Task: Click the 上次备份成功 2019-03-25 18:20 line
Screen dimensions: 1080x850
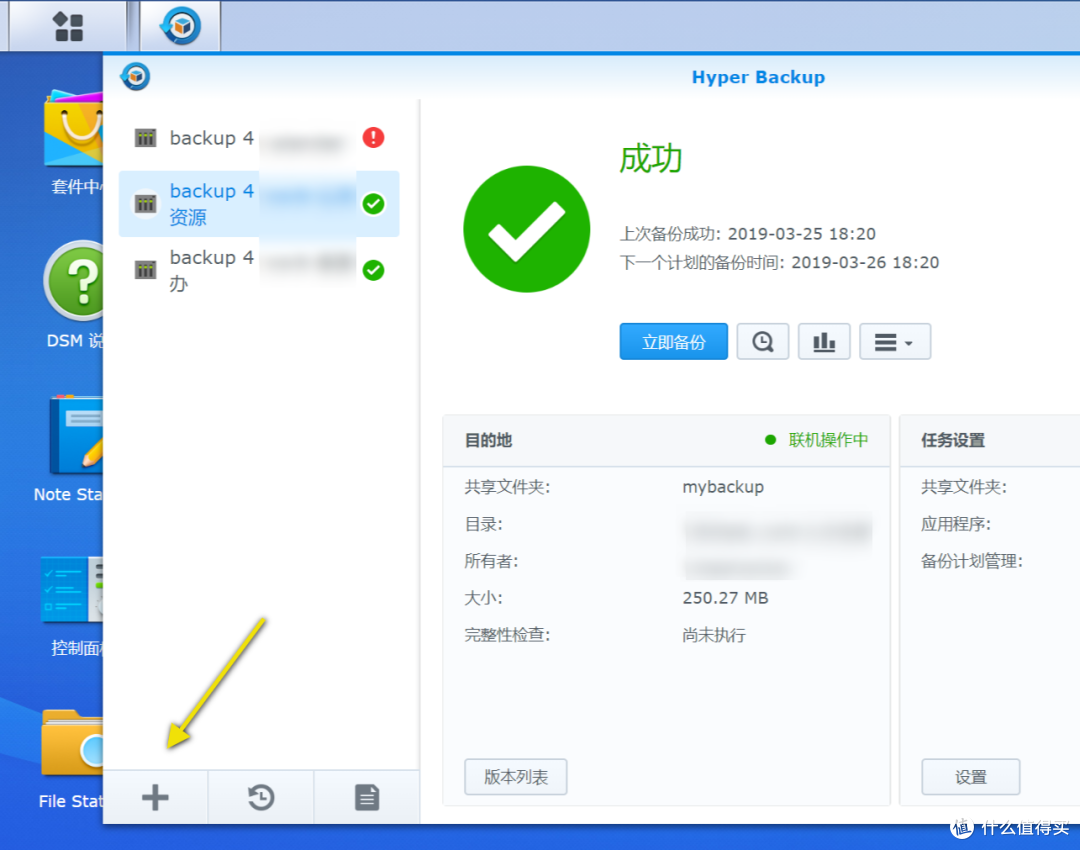Action: tap(747, 234)
